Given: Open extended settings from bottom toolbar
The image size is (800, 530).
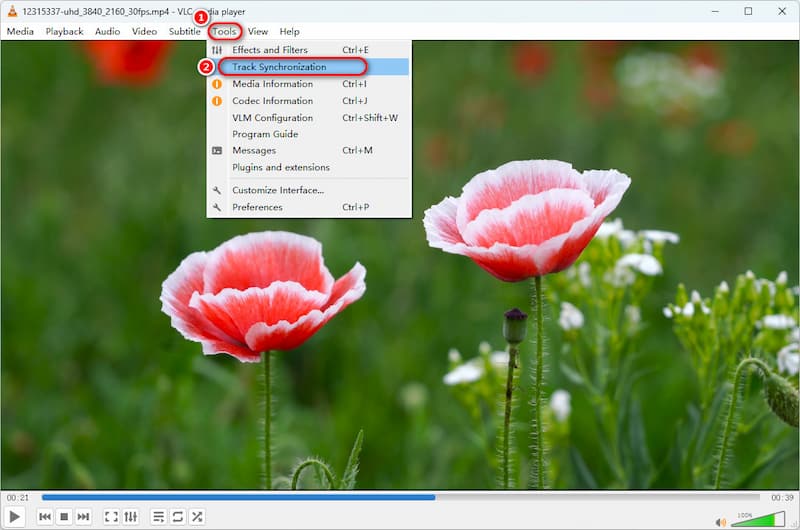Looking at the screenshot, I should pyautogui.click(x=131, y=517).
